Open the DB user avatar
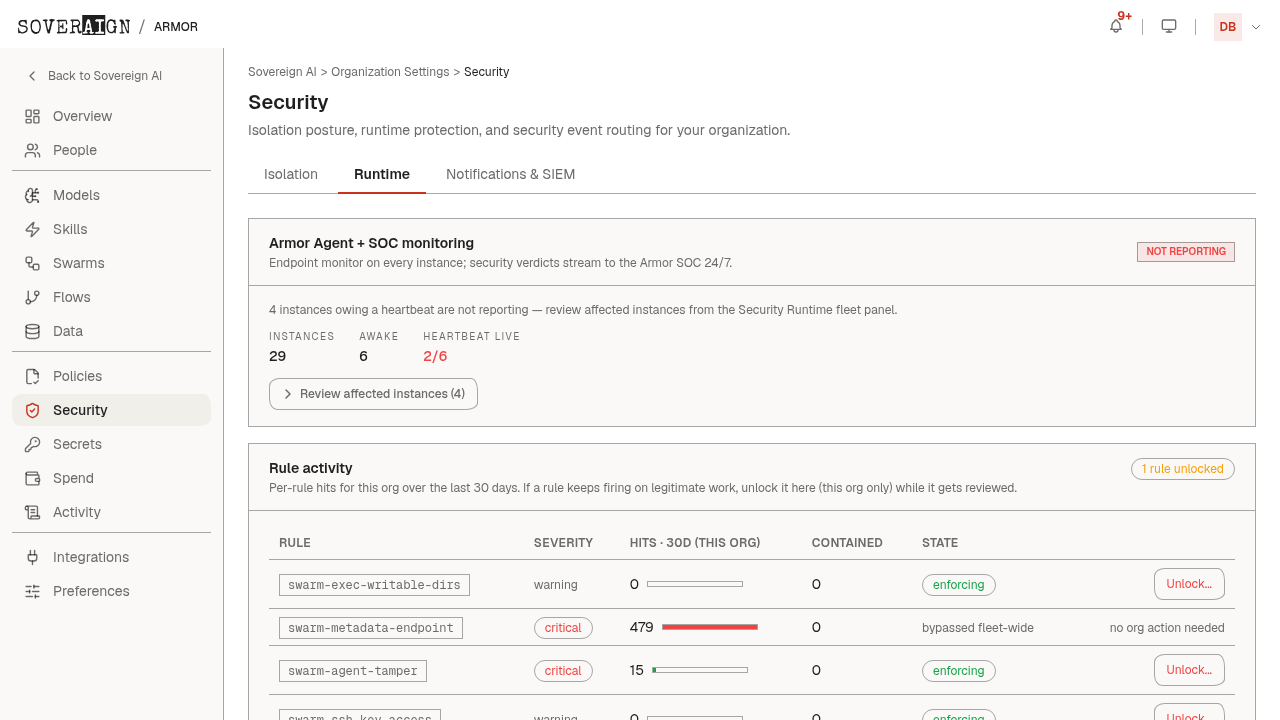 pos(1227,27)
